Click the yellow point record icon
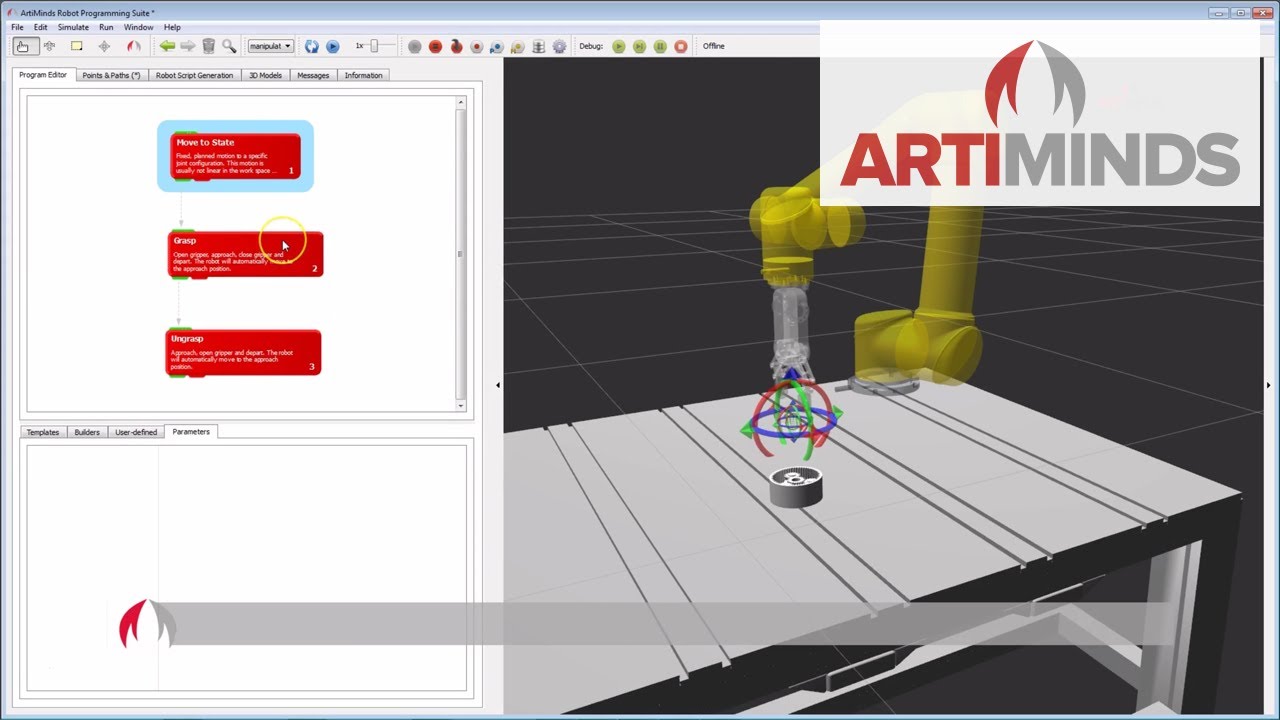 pyautogui.click(x=518, y=46)
